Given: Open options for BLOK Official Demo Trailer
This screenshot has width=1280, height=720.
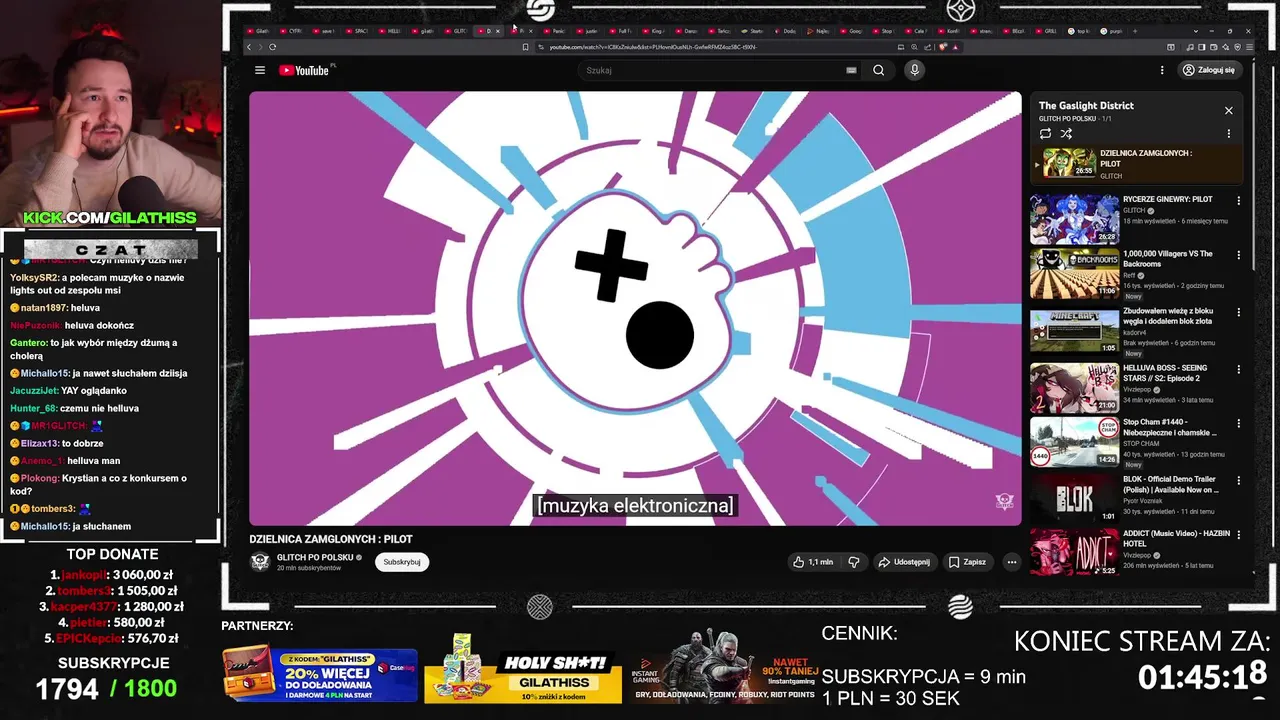Looking at the screenshot, I should tap(1239, 480).
